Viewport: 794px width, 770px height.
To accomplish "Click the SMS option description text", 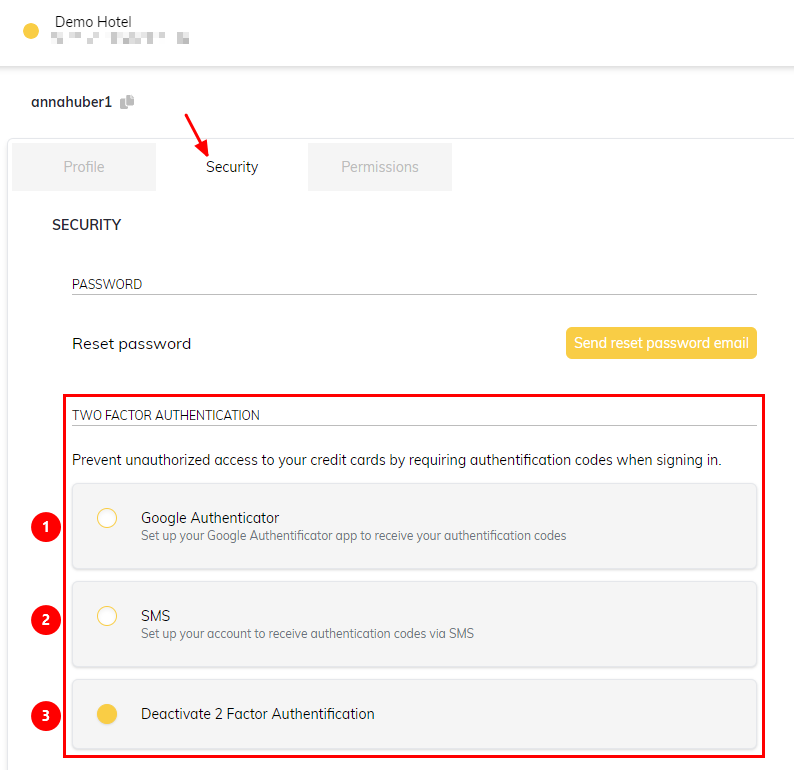I will [x=307, y=633].
